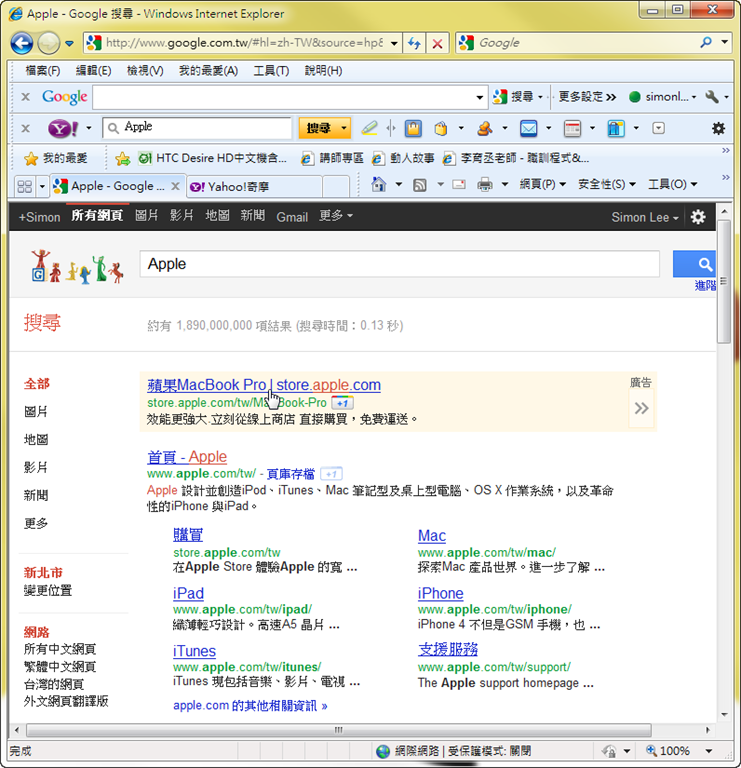
Task: Click the Google search box containing Apple
Action: click(400, 264)
